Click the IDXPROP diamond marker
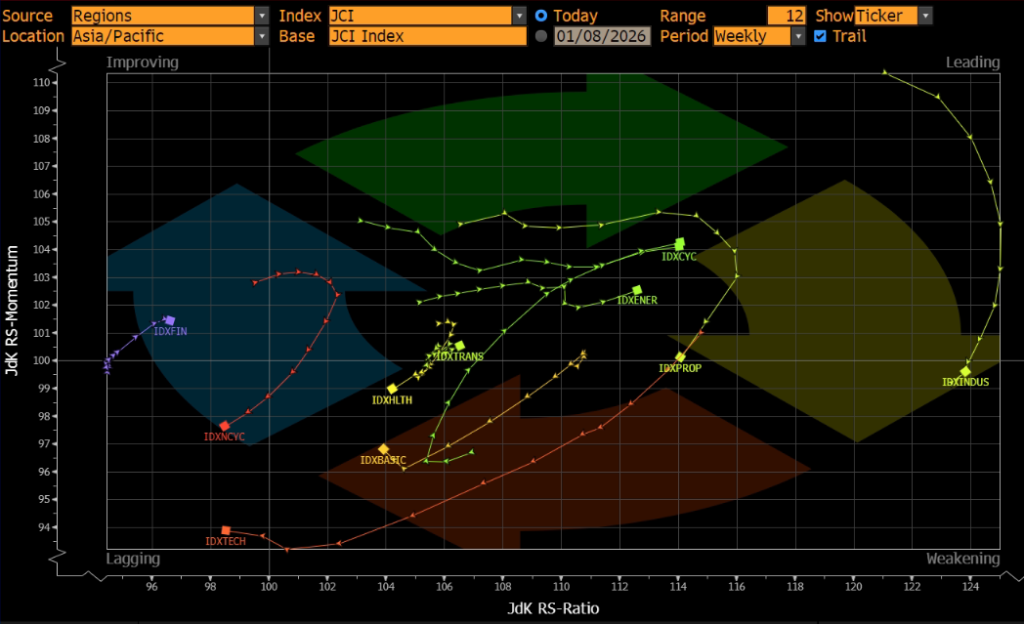The image size is (1024, 624). pos(680,357)
